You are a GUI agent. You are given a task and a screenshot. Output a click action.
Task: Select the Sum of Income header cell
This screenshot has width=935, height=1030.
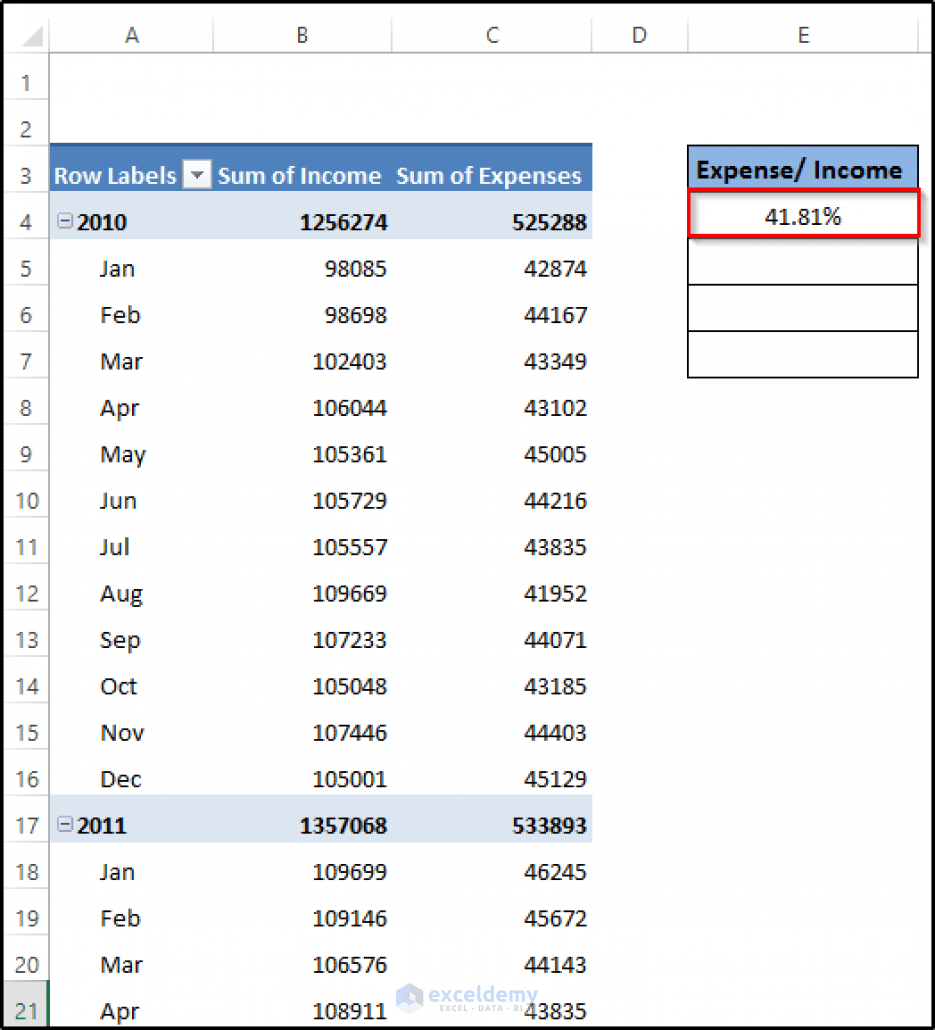[x=299, y=176]
